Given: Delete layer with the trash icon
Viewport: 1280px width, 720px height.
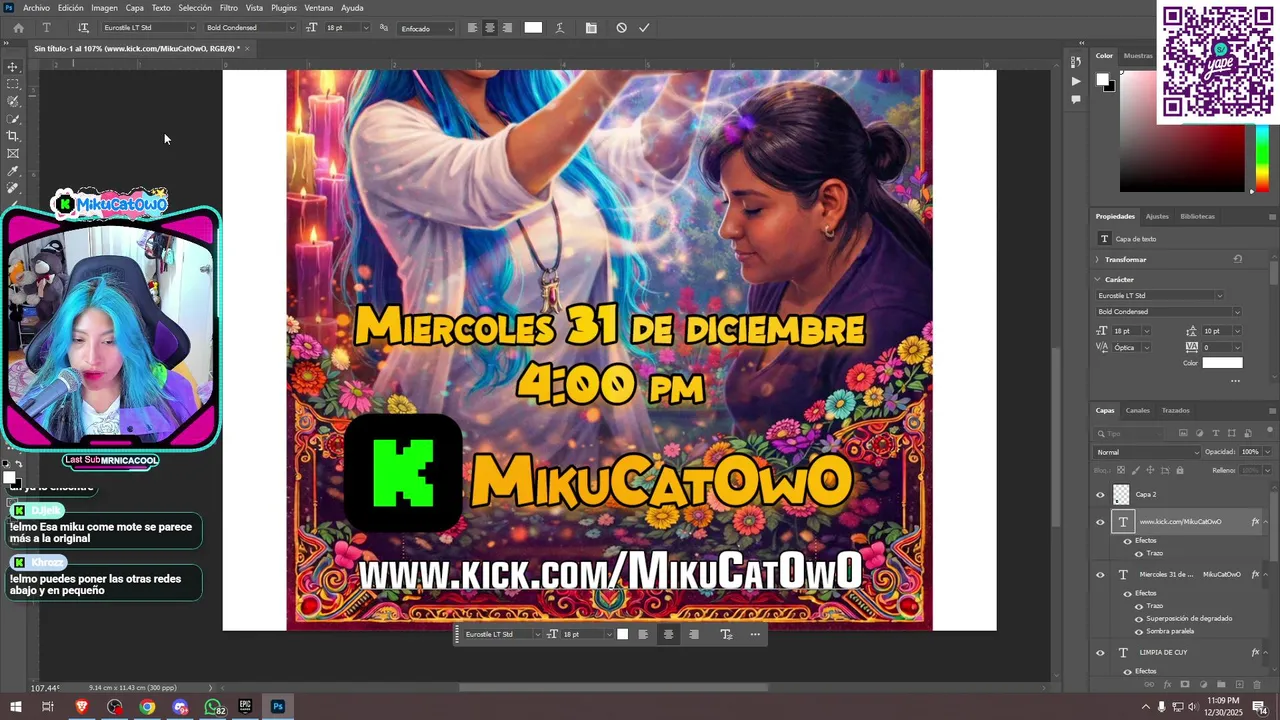Looking at the screenshot, I should click(x=1256, y=685).
